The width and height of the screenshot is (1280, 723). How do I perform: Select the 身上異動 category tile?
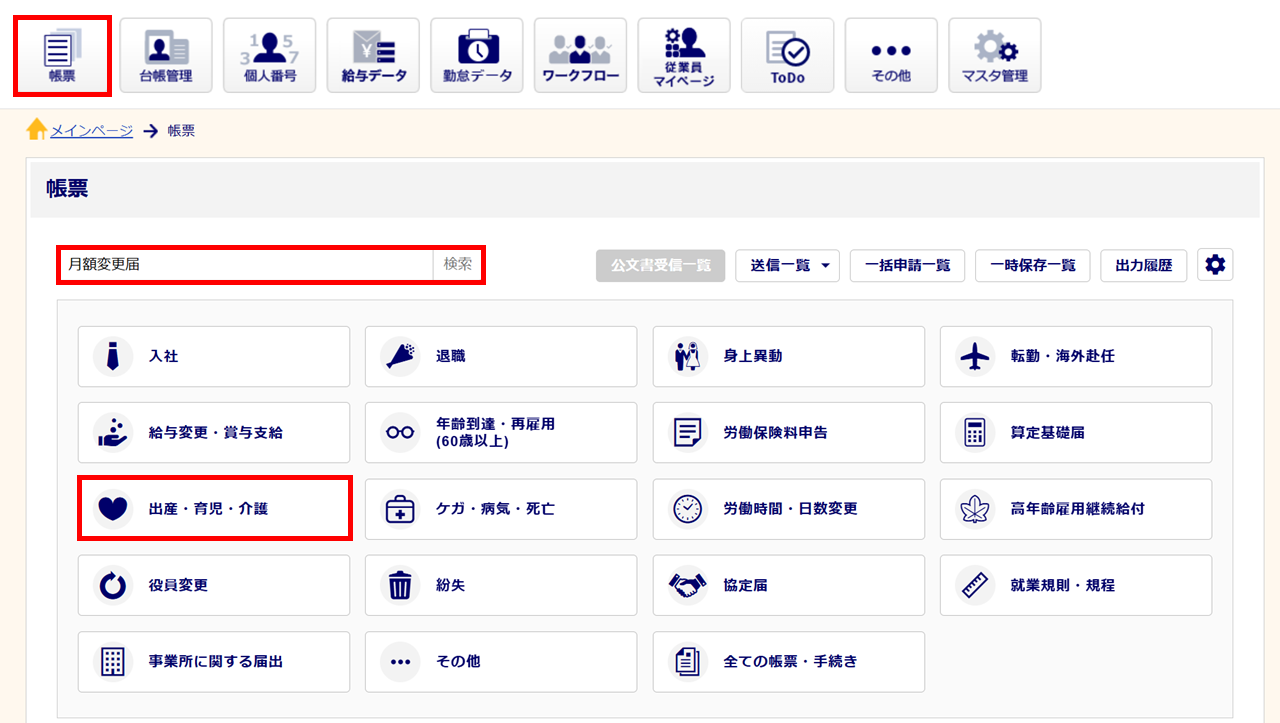[789, 356]
